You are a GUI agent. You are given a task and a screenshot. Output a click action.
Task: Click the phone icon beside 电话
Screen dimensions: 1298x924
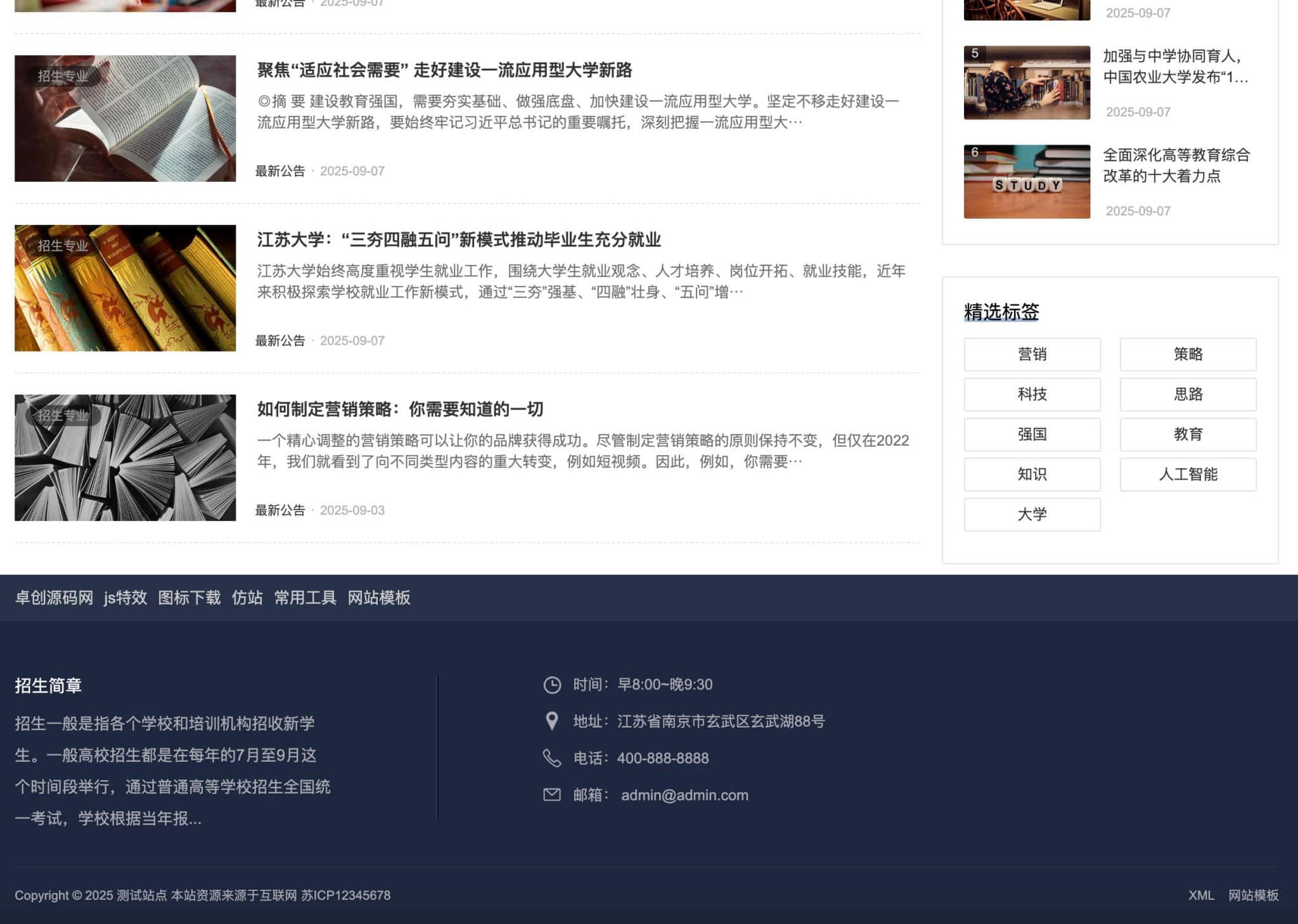pos(552,758)
